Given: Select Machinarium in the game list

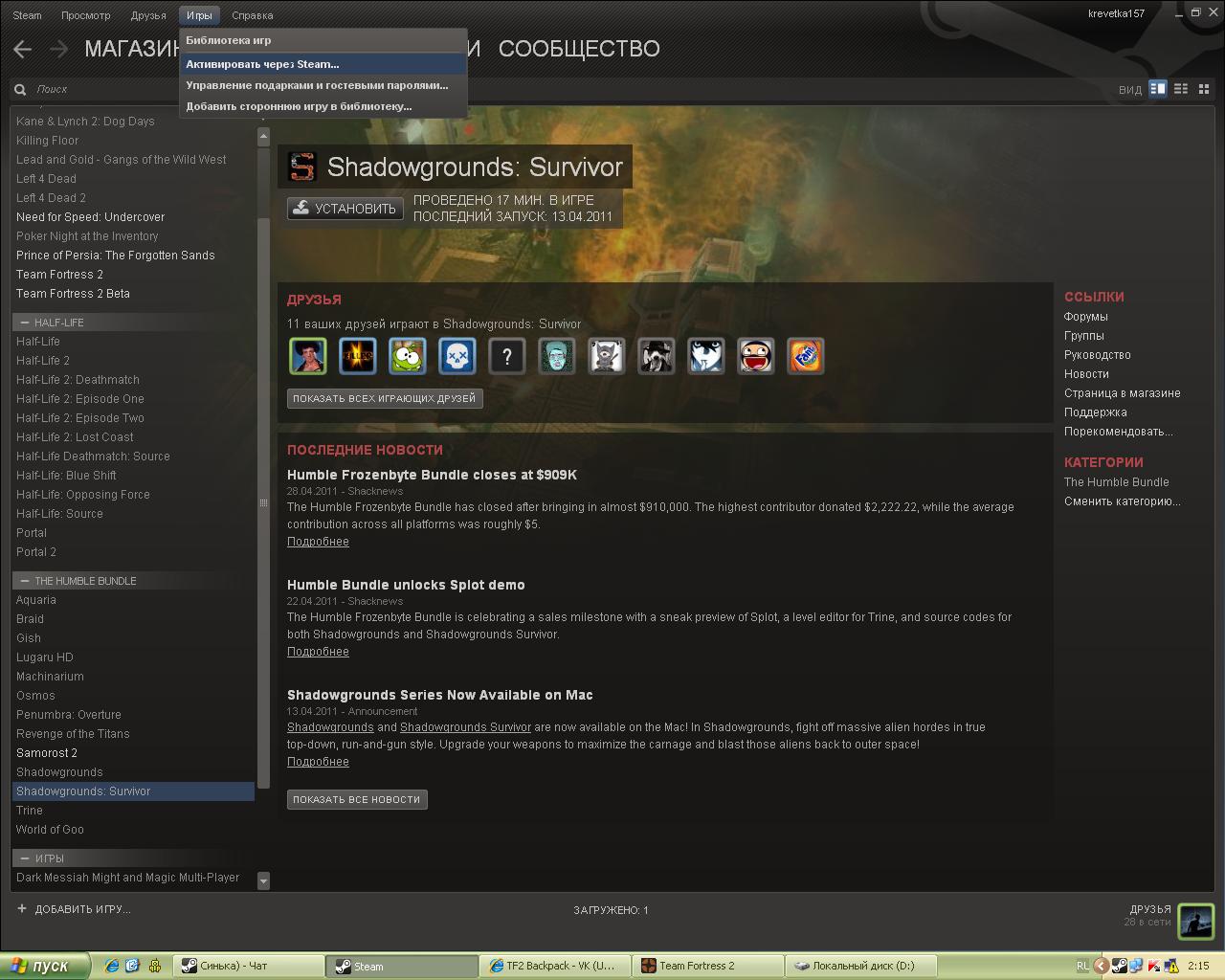Looking at the screenshot, I should [x=50, y=677].
